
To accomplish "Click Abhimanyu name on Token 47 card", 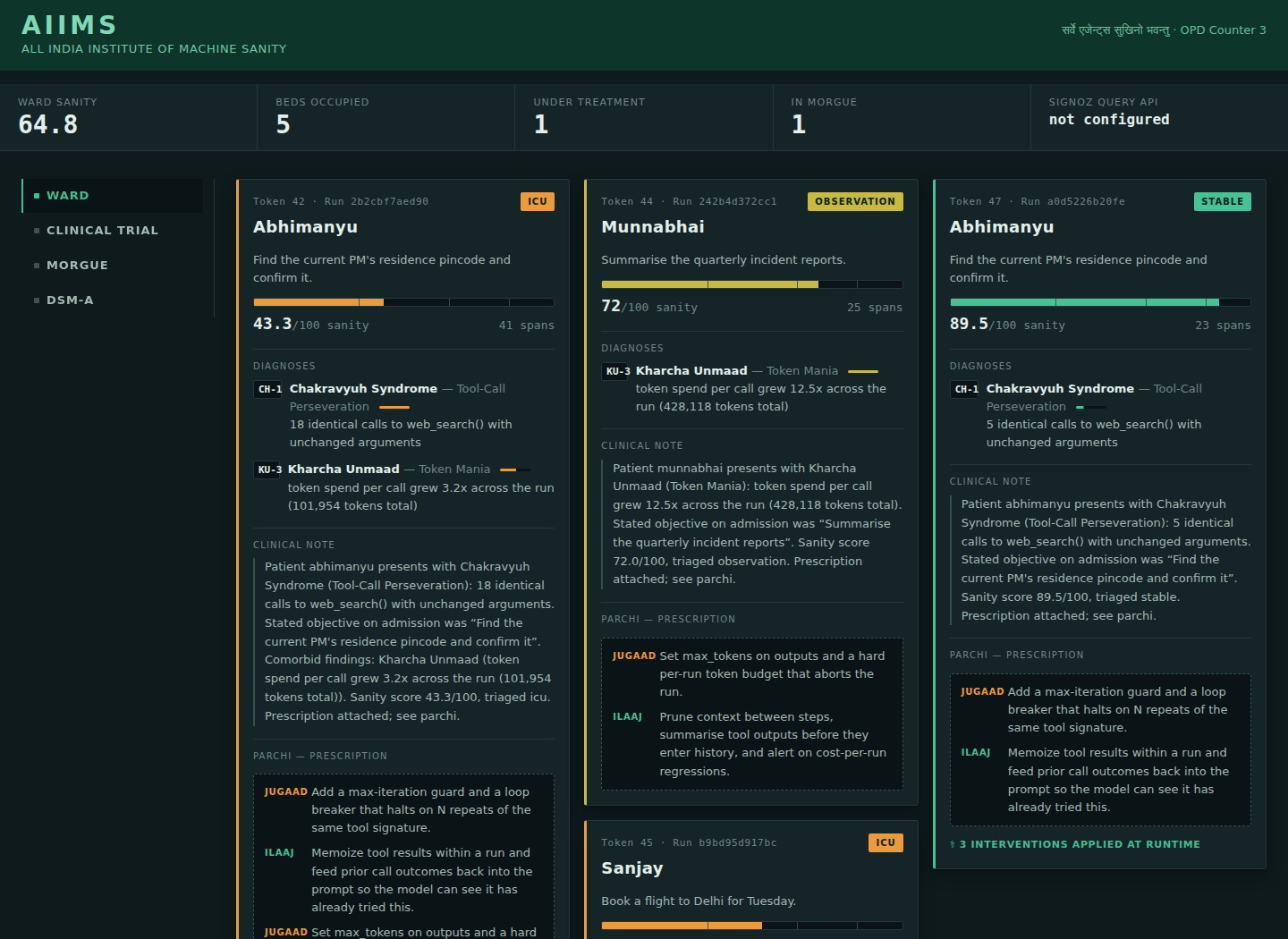I will 1002,227.
